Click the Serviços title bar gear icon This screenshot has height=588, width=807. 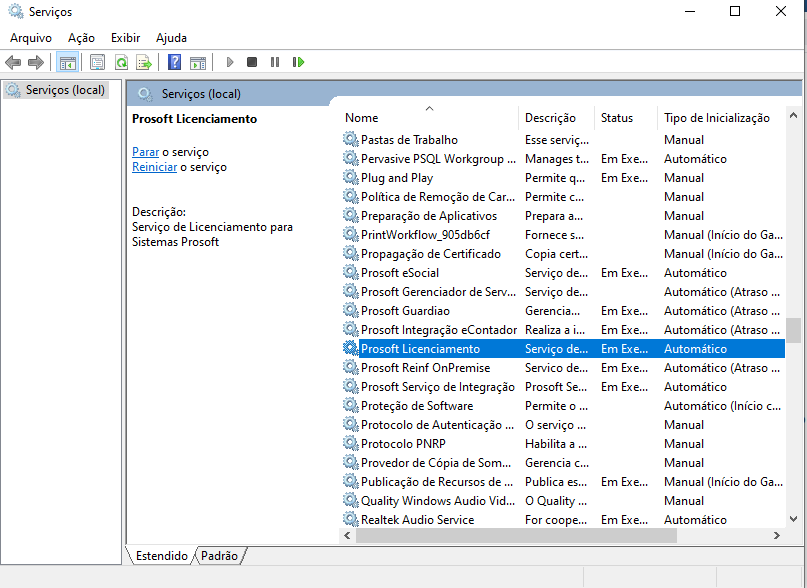(x=16, y=11)
